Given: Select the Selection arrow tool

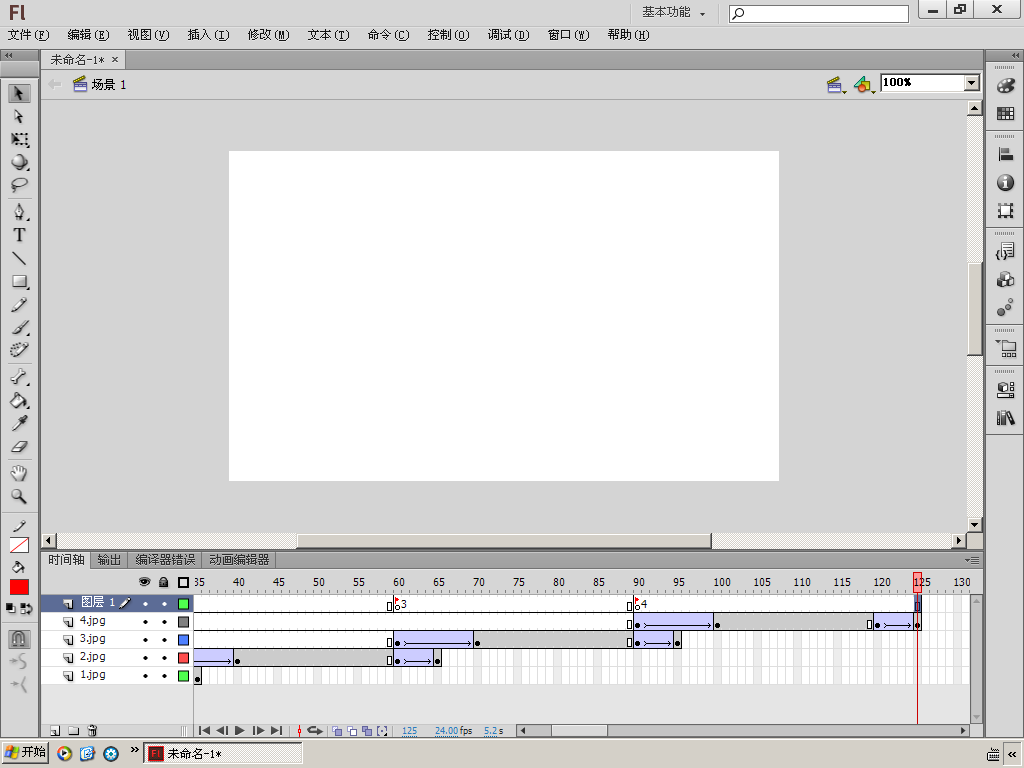Looking at the screenshot, I should 19,93.
